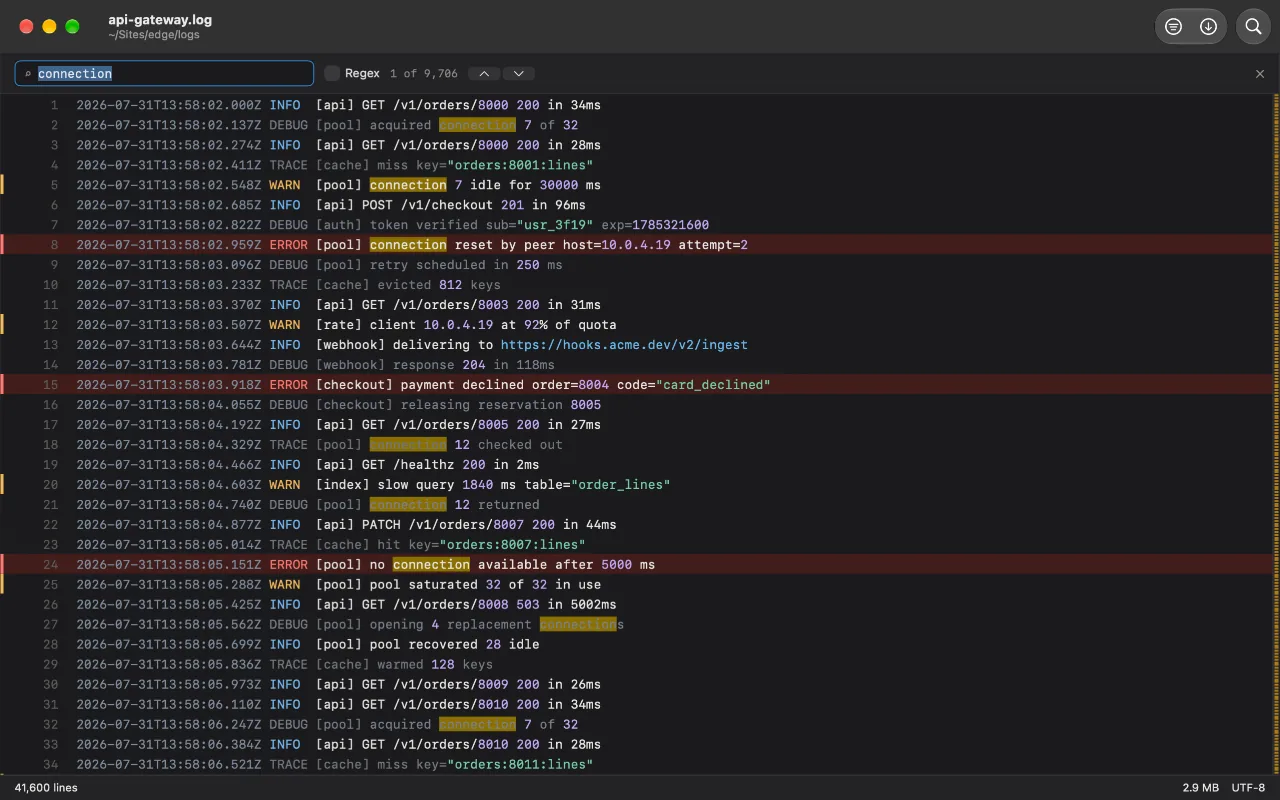Click 'pool saturated 32 of 32' warning
Image resolution: width=1280 pixels, height=800 pixels.
640,585
